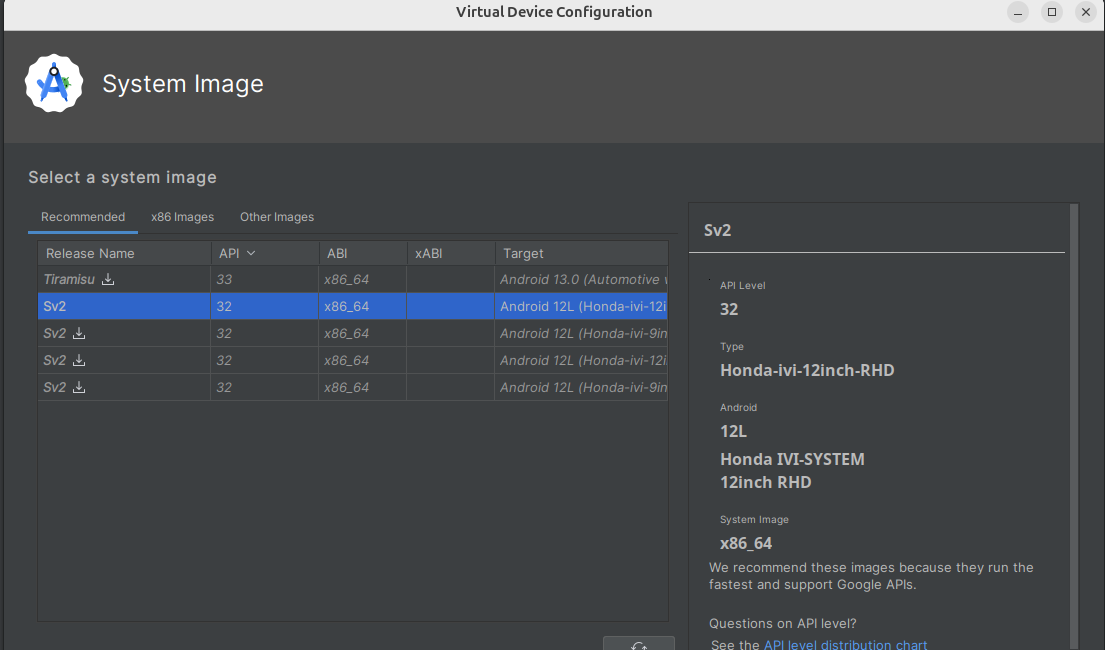Open the x86 Images tab
The width and height of the screenshot is (1105, 650).
[183, 217]
